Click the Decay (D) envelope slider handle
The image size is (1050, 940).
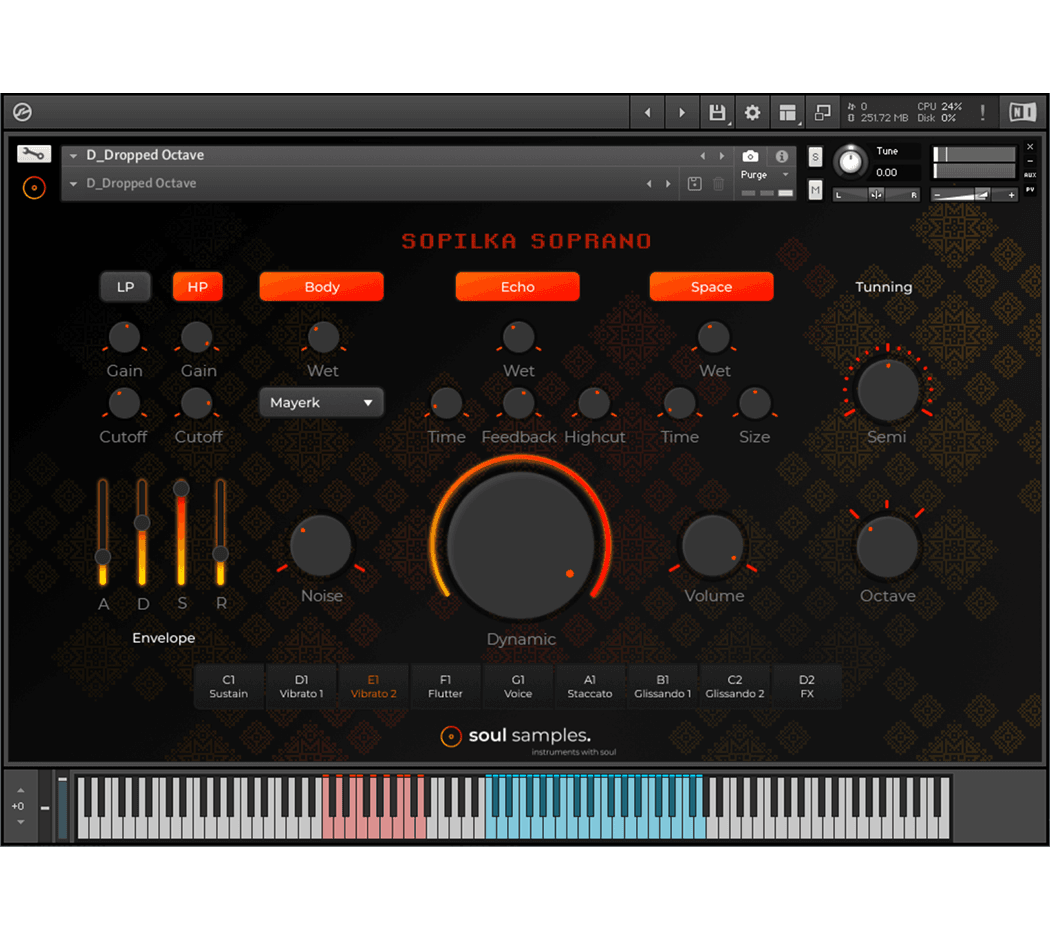click(142, 523)
